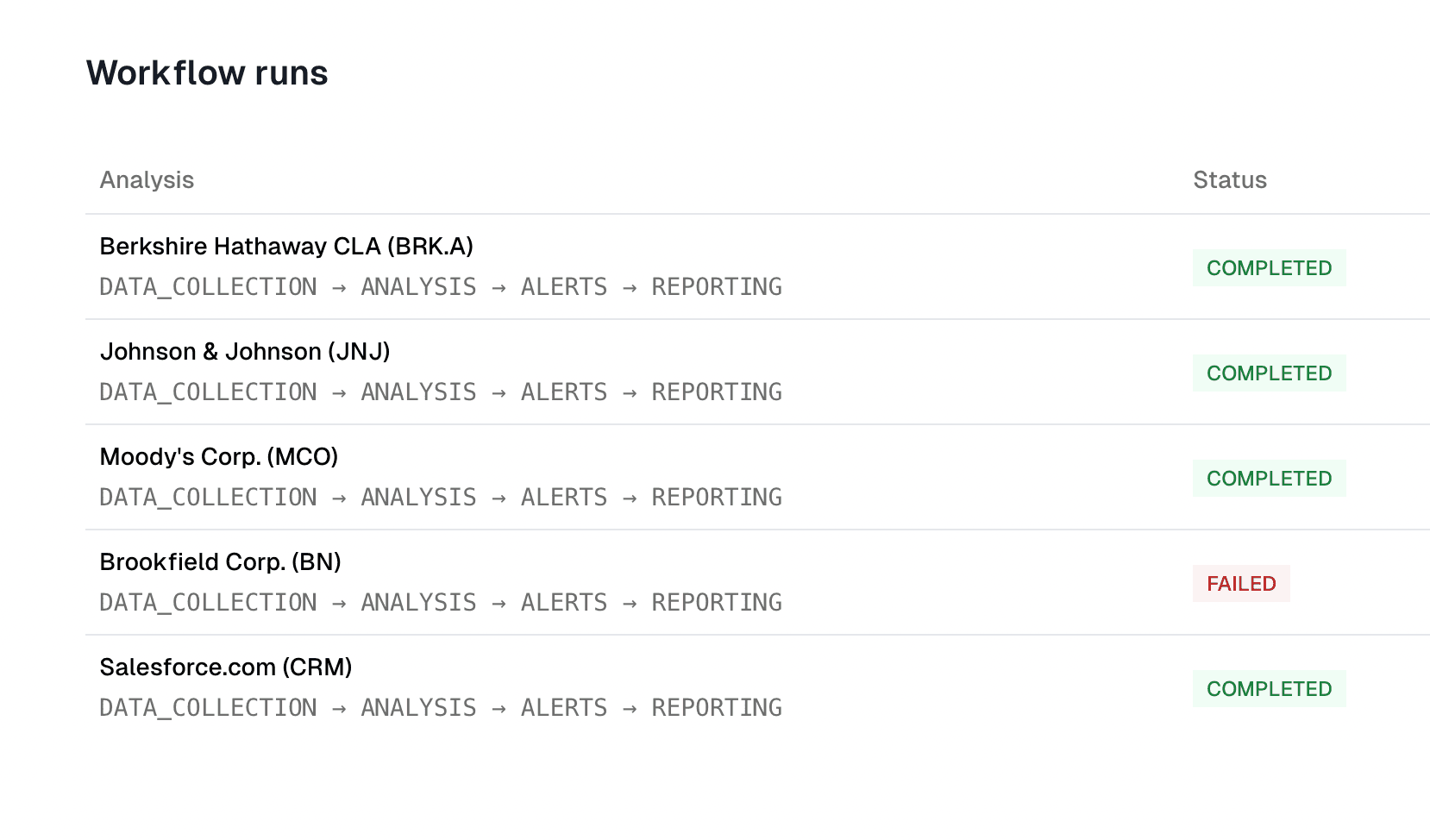Screen dimensions: 1430x840
Task: Click the Status column header
Action: pos(1230,180)
